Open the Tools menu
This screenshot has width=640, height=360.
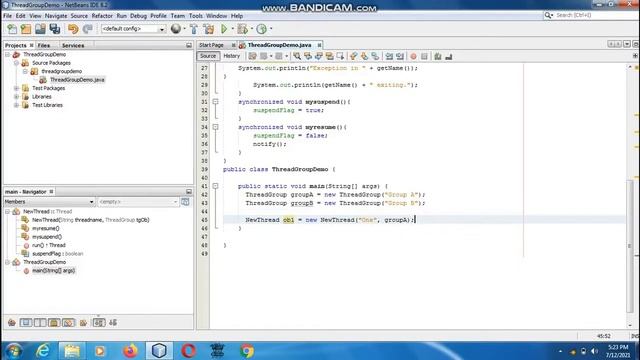[196, 16]
